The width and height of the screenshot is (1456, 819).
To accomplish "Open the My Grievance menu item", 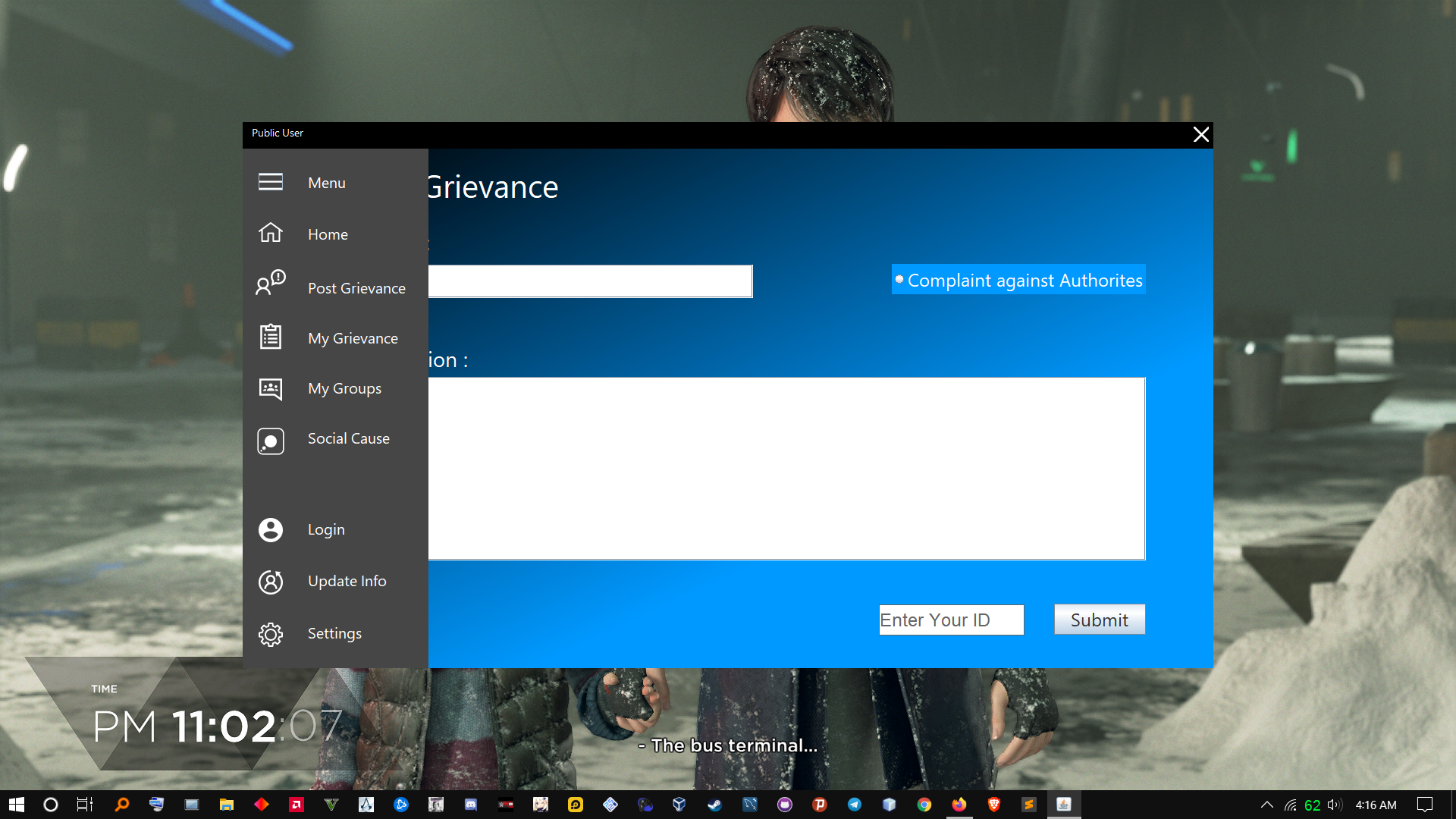I will [353, 338].
